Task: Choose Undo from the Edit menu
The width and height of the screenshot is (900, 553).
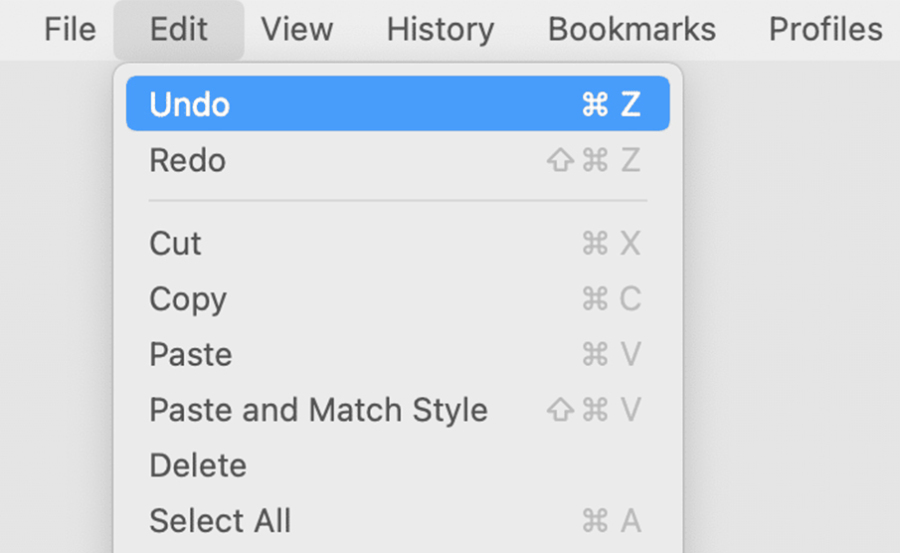Action: (398, 103)
